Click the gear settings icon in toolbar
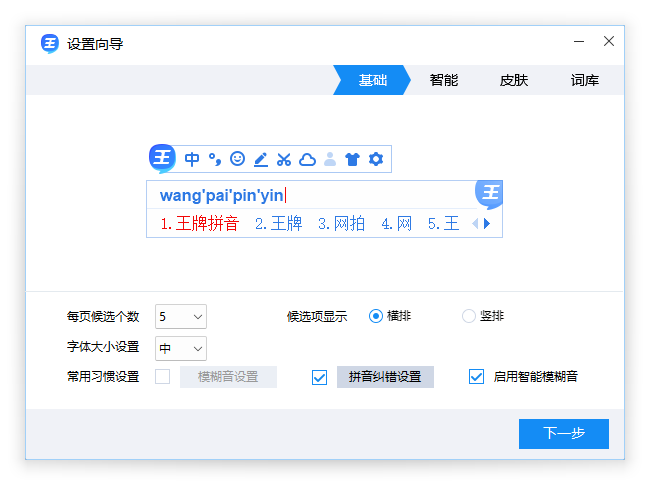 tap(376, 159)
